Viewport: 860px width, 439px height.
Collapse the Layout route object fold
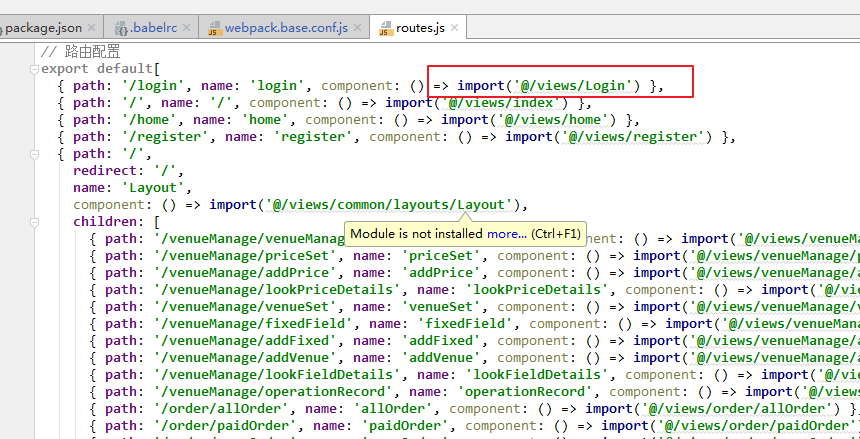pyautogui.click(x=34, y=155)
